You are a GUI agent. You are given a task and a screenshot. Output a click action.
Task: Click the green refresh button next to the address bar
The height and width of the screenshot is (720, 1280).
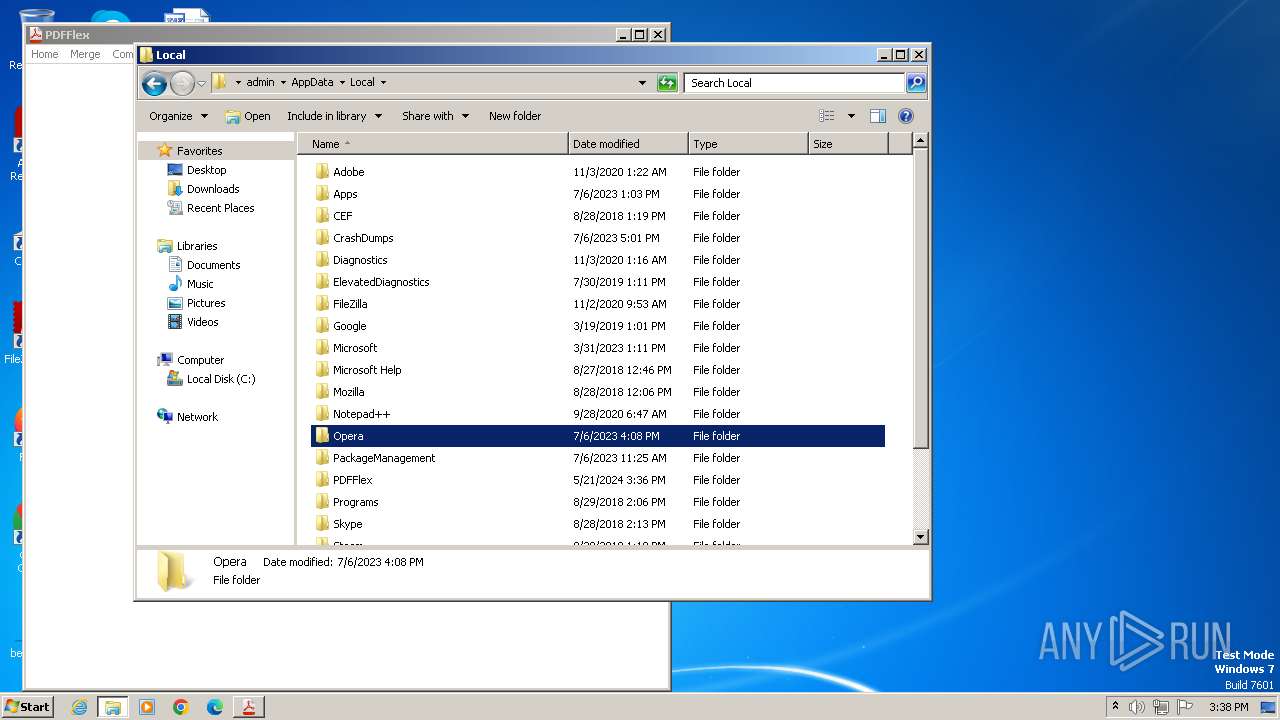click(667, 83)
